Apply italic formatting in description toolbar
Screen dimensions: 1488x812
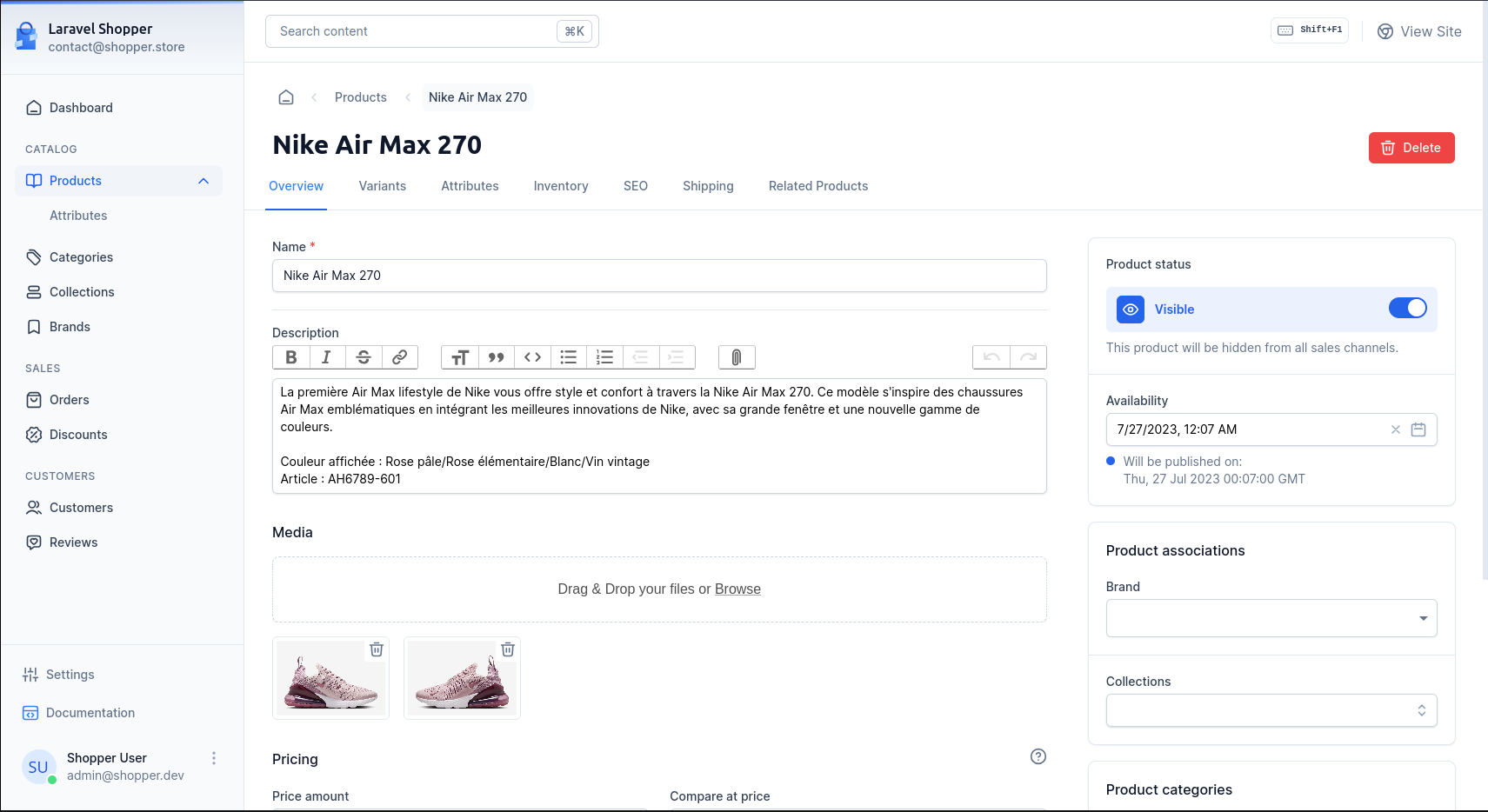pyautogui.click(x=327, y=357)
